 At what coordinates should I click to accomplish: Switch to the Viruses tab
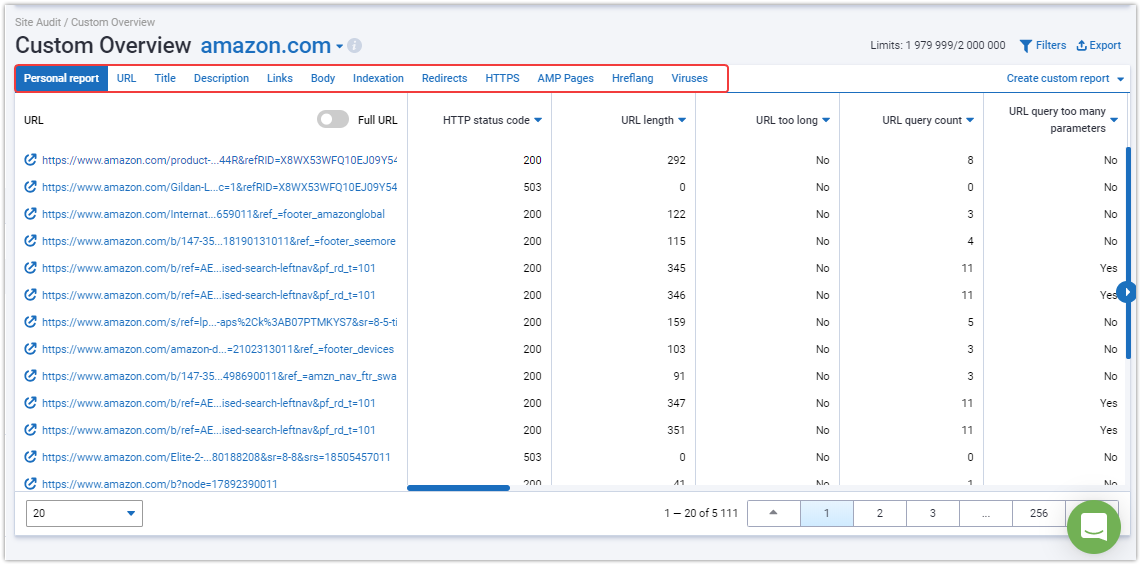[x=690, y=79]
